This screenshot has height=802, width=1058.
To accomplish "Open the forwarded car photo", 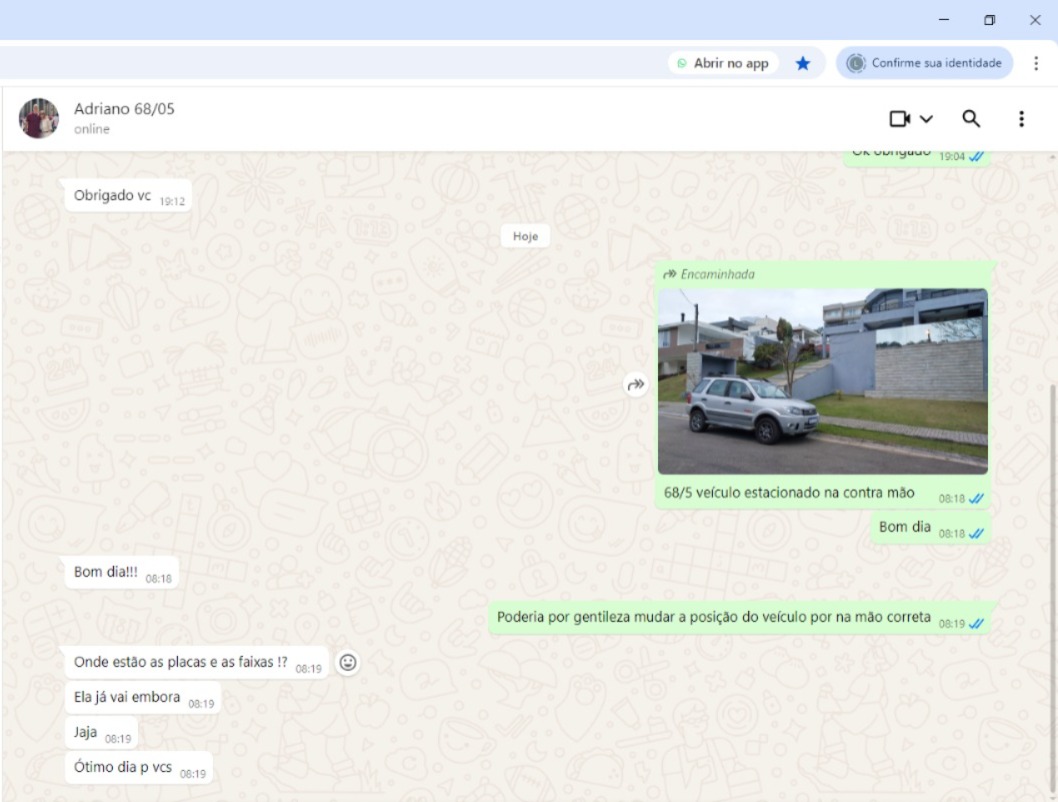I will tap(822, 381).
